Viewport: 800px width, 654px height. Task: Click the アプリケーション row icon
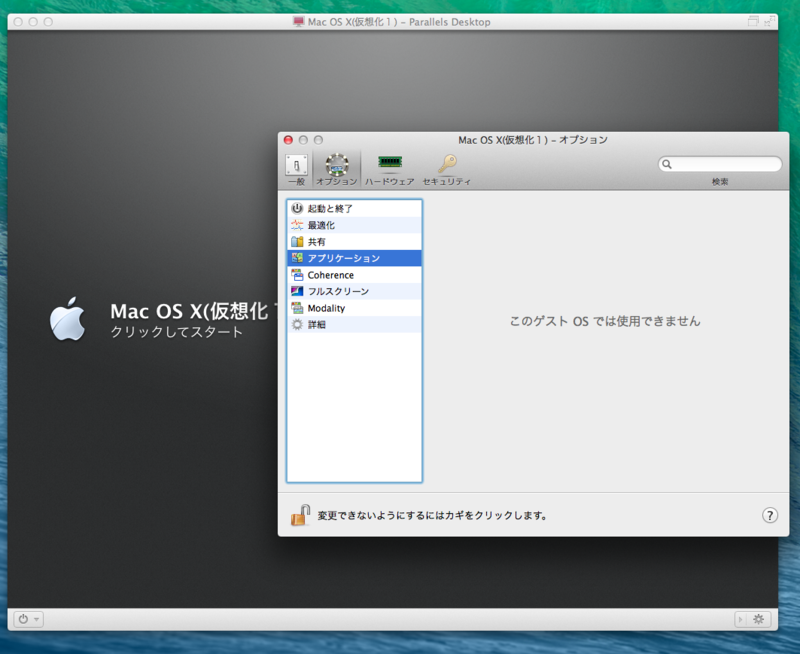pyautogui.click(x=297, y=258)
